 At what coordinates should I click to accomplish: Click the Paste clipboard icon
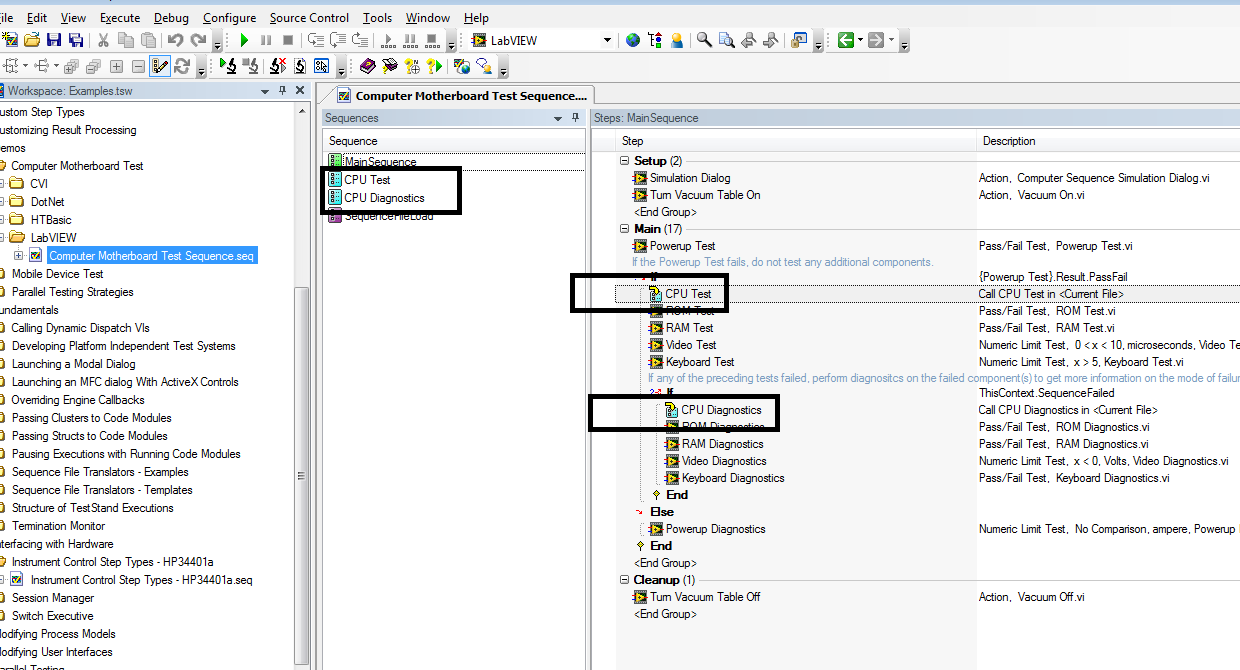click(148, 40)
